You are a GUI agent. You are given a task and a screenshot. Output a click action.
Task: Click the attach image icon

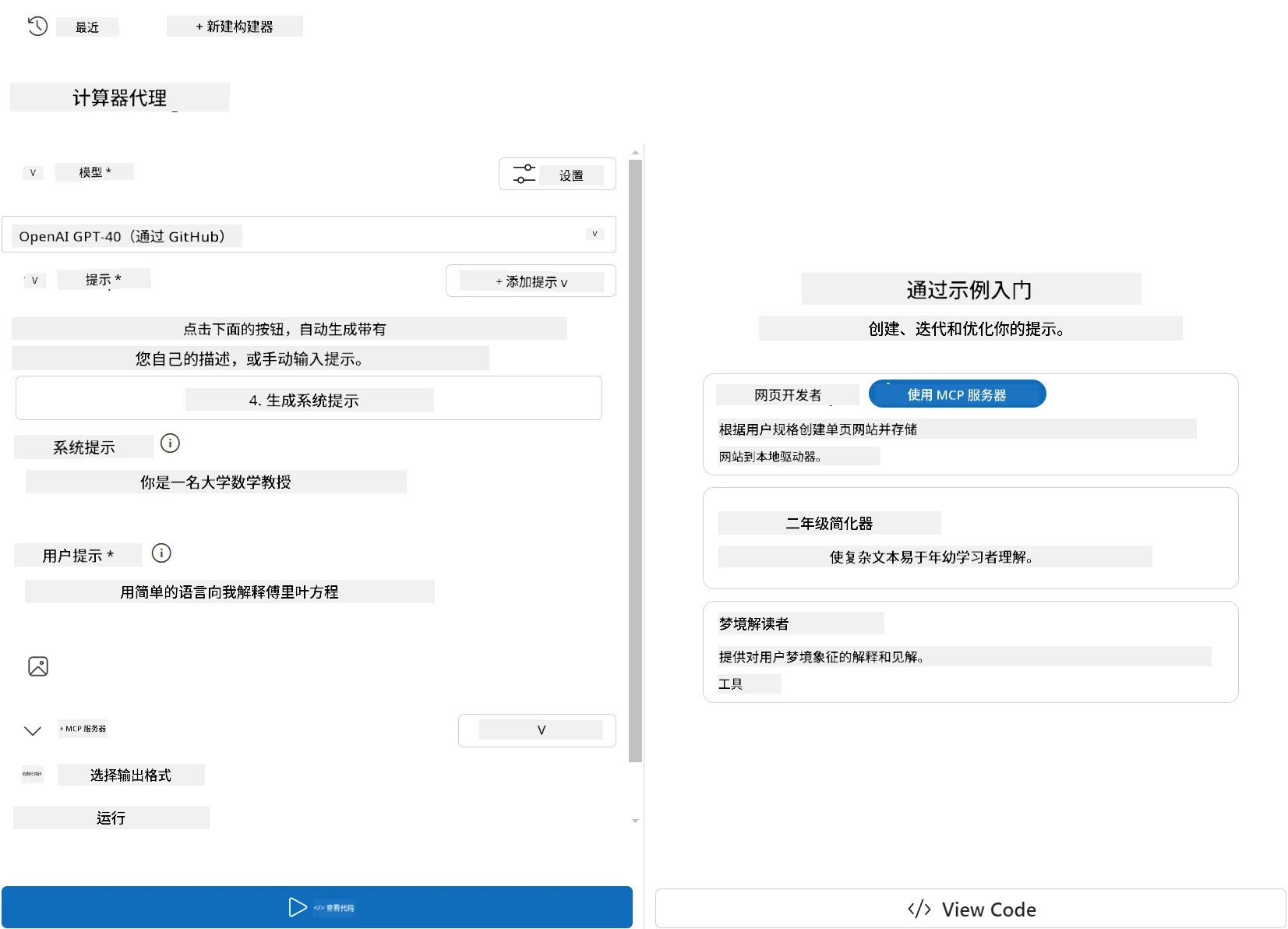pos(38,666)
